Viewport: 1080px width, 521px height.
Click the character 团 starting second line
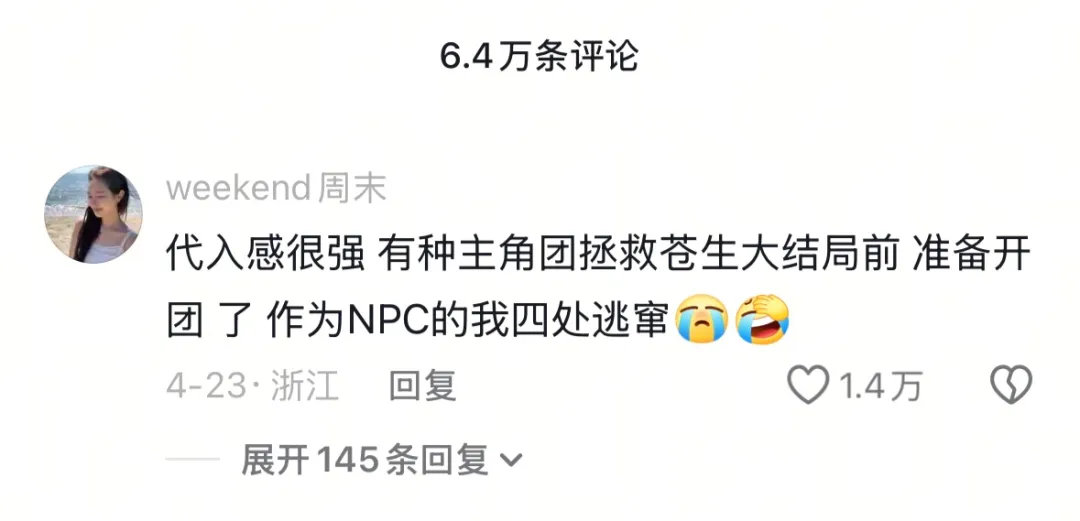185,320
